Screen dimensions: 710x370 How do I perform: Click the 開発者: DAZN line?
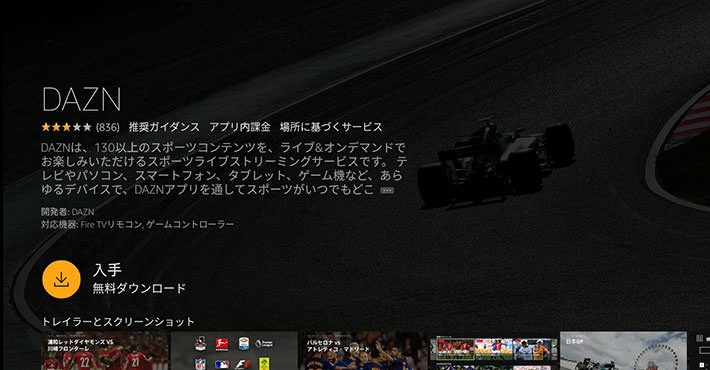(x=68, y=211)
